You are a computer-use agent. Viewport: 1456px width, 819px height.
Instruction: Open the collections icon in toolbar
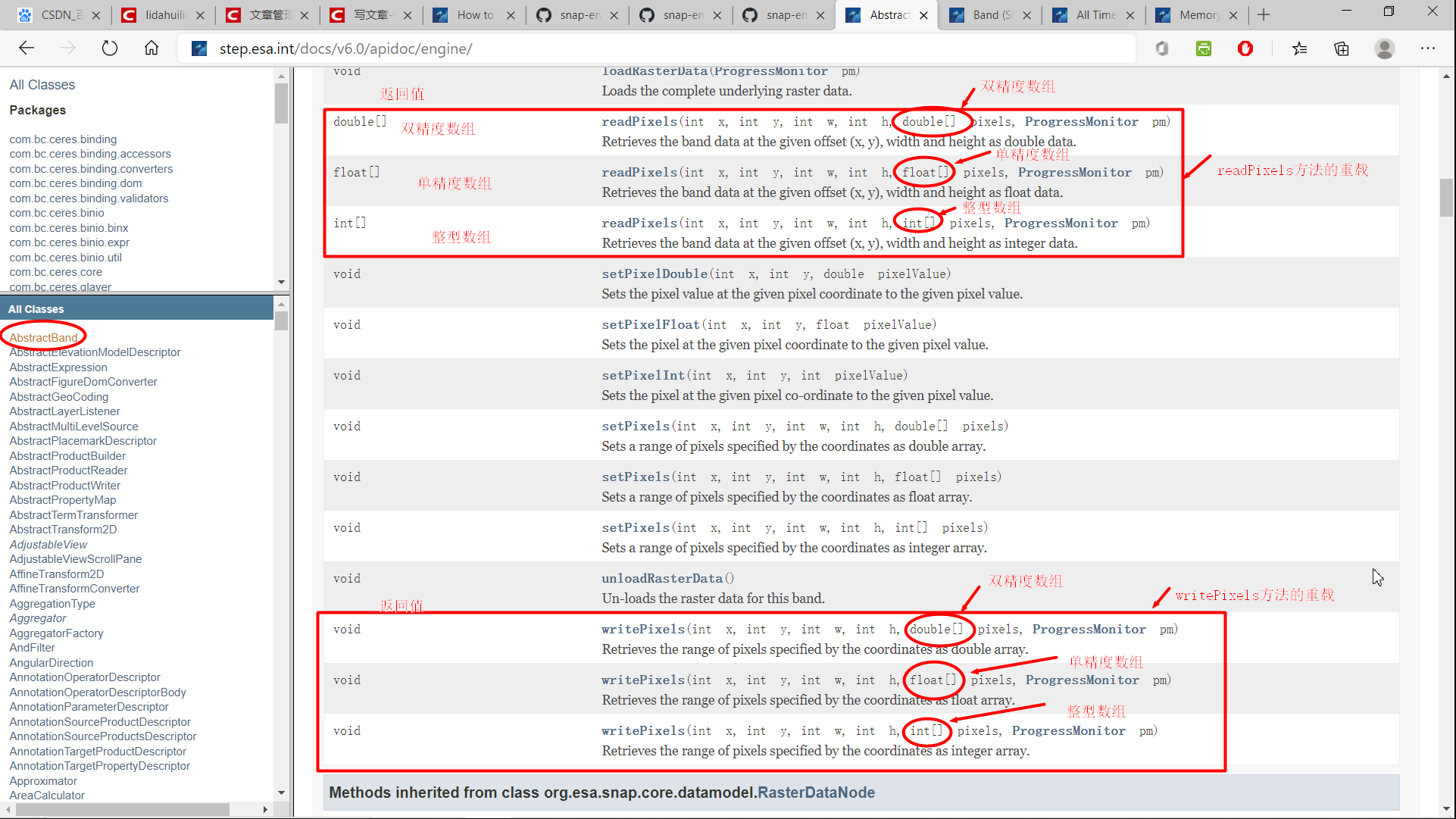[x=1342, y=48]
